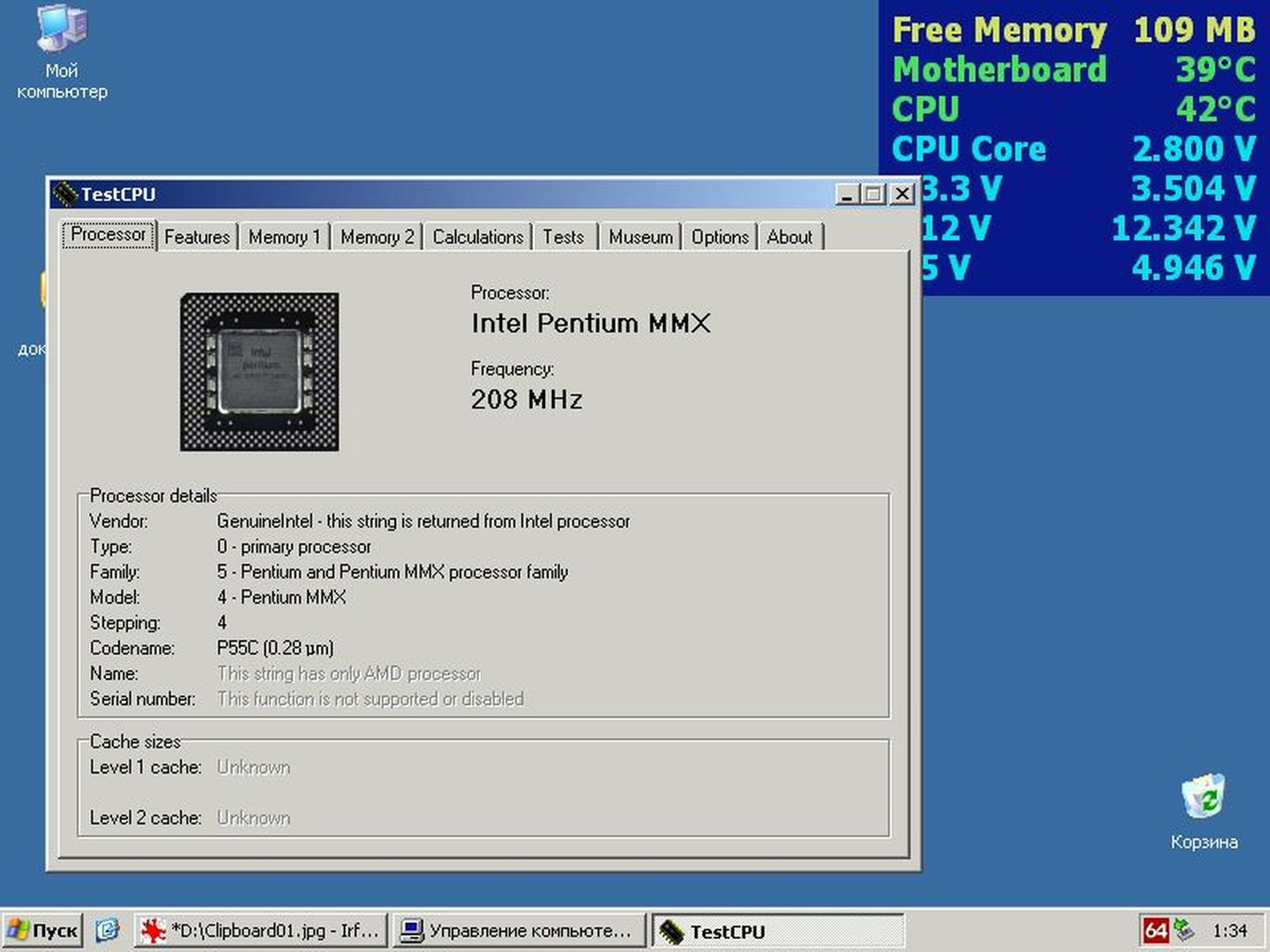Click the network tray icon beside the clock
Image resolution: width=1270 pixels, height=952 pixels.
click(1184, 930)
